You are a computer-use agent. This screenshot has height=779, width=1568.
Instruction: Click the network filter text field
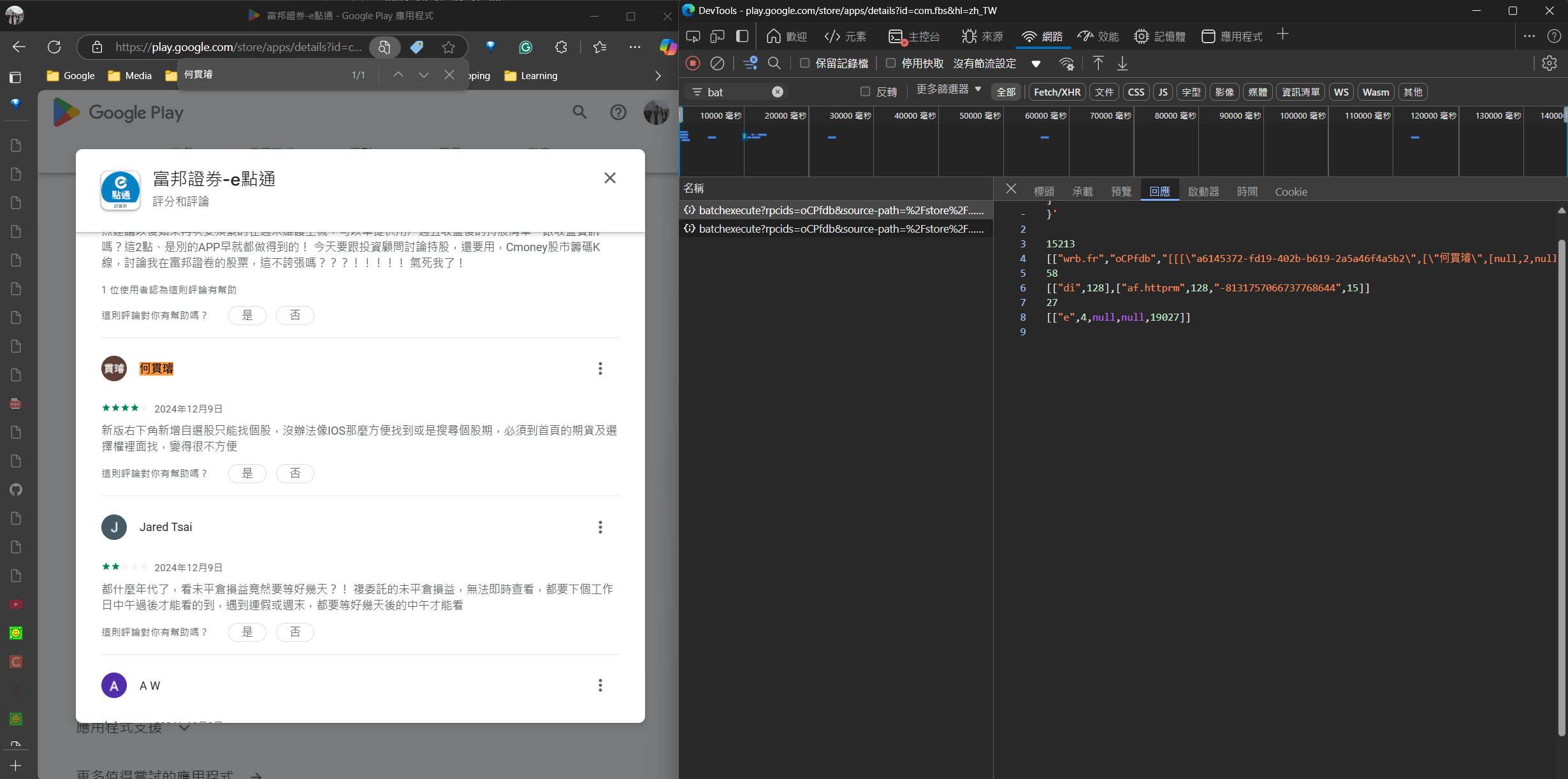click(x=736, y=92)
